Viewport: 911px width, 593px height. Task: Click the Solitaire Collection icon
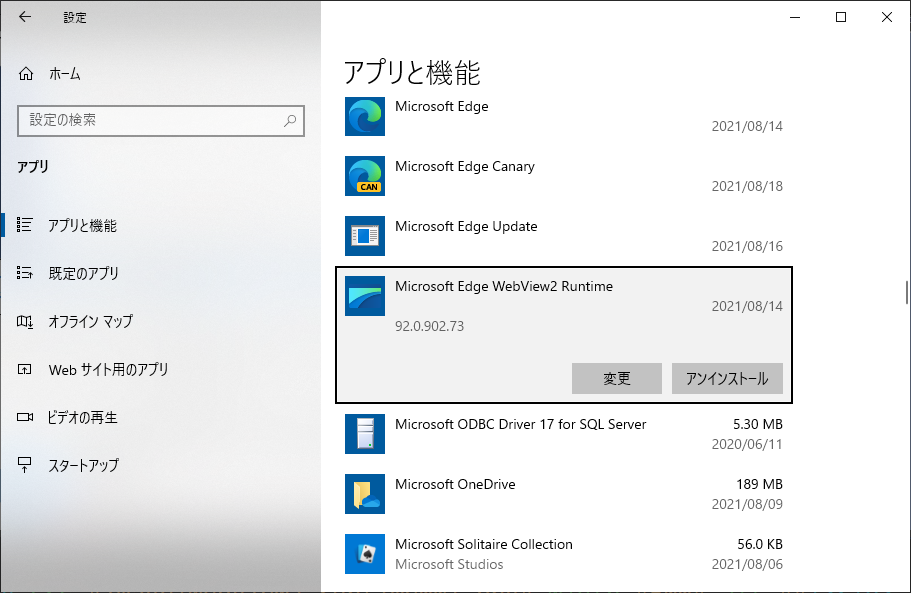point(364,554)
